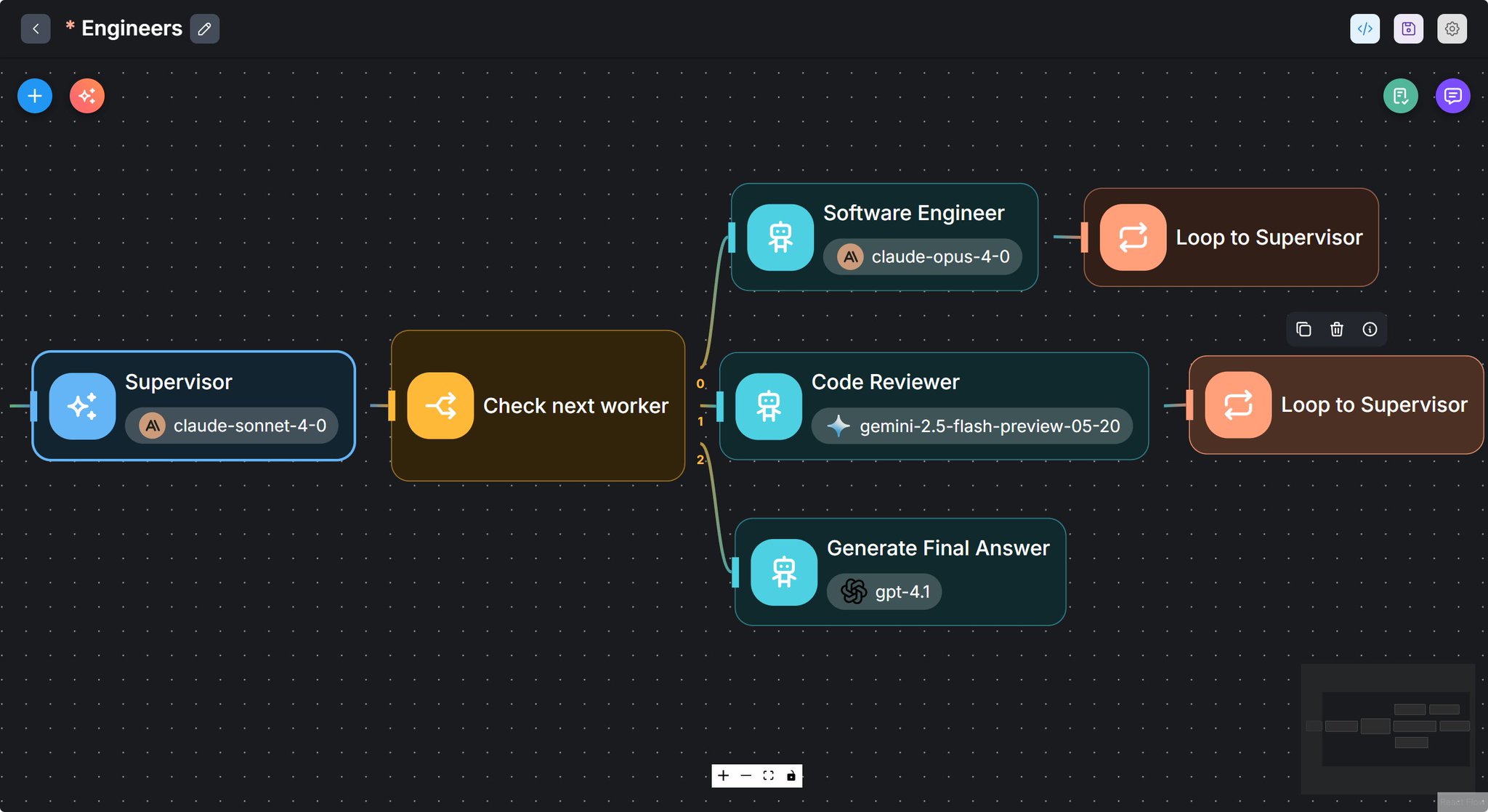Click loop icon beside Code Reviewer
1488x812 pixels.
[x=1238, y=405]
